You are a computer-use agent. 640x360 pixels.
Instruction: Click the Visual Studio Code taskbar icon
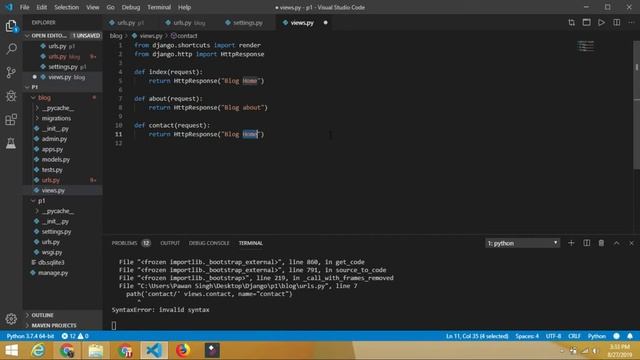tap(154, 350)
